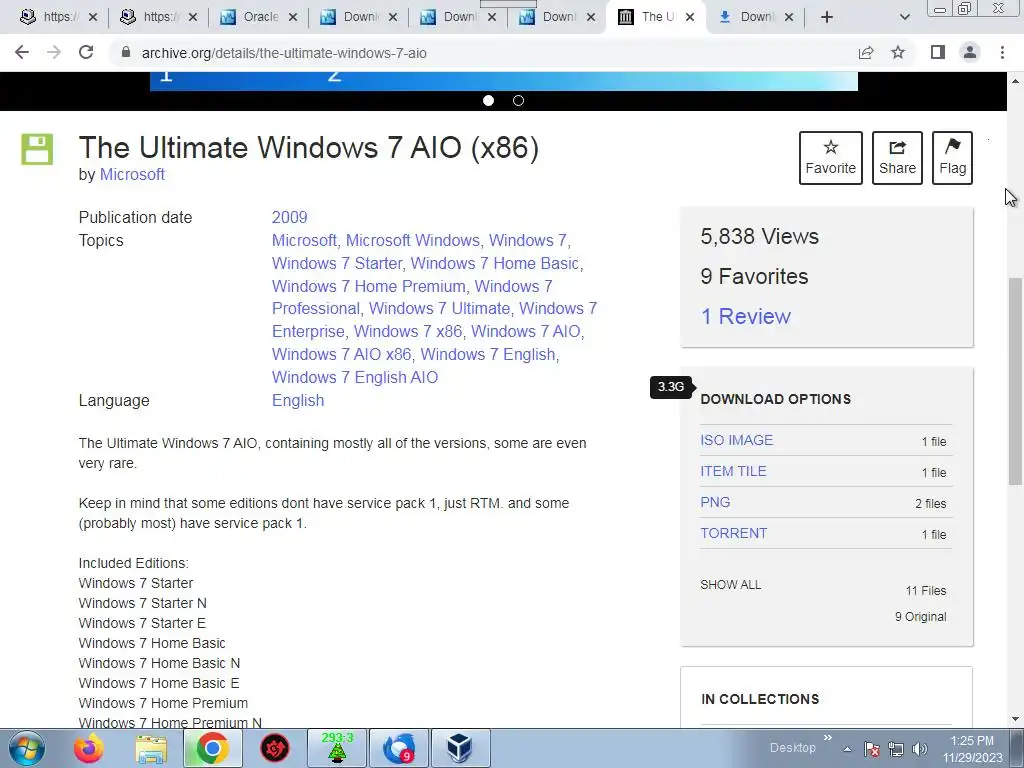This screenshot has height=768, width=1024.
Task: Open the Windows Start button
Action: point(27,748)
